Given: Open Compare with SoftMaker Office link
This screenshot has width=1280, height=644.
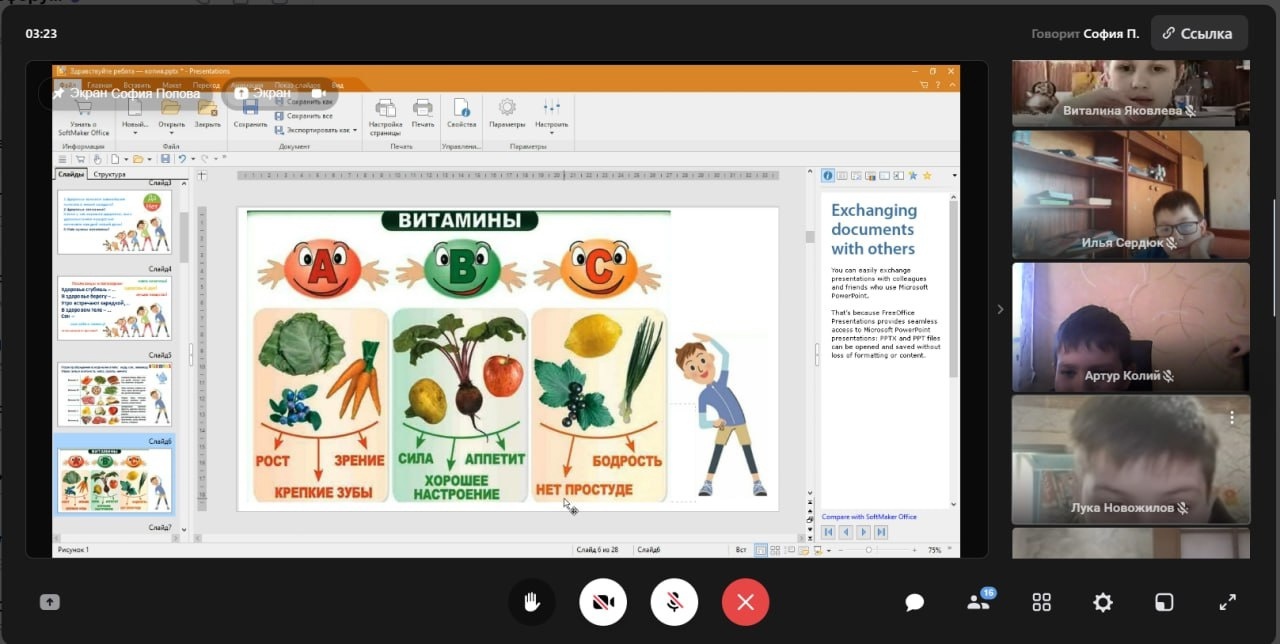Looking at the screenshot, I should 869,517.
